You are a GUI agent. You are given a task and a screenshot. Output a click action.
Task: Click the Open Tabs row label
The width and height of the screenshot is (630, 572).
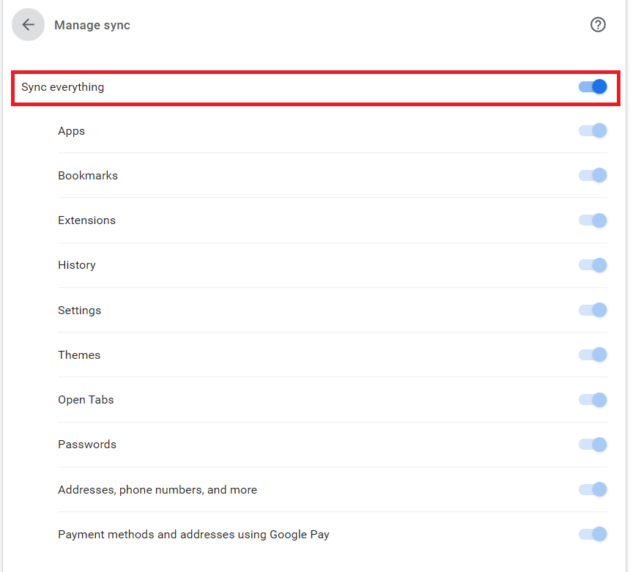pyautogui.click(x=86, y=400)
